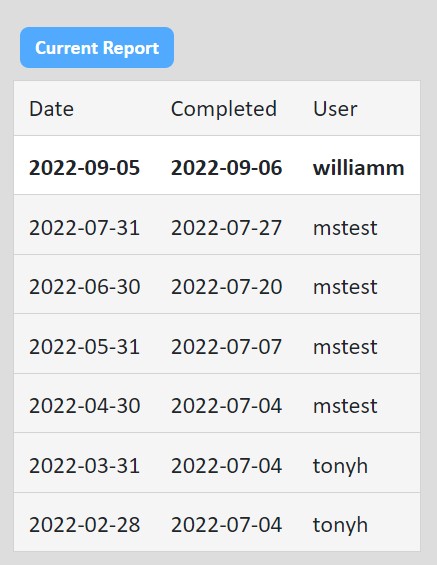Viewport: 437px width, 565px height.
Task: Open the report dated 2022-06-30
Action: (85, 287)
